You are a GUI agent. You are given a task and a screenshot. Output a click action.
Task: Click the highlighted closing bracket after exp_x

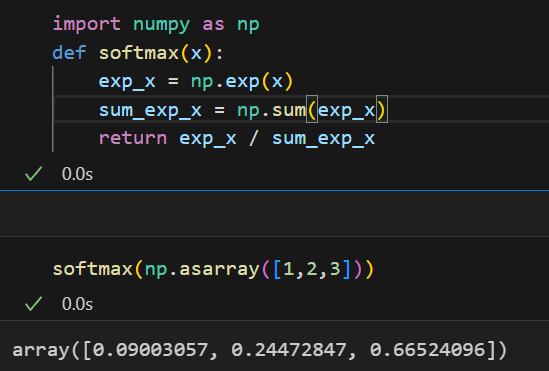tap(382, 110)
